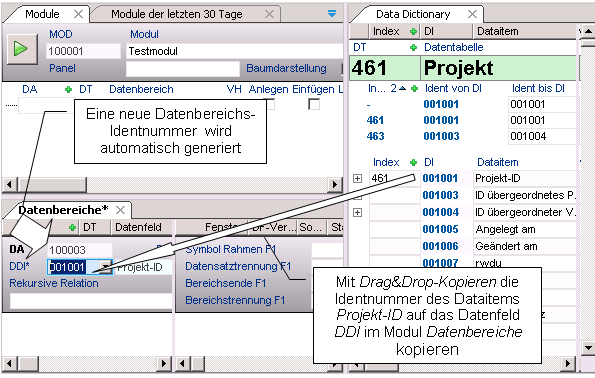Toggle the Einfügen checkbox in the Datenbereich row
The width and height of the screenshot is (595, 378).
[x=314, y=104]
